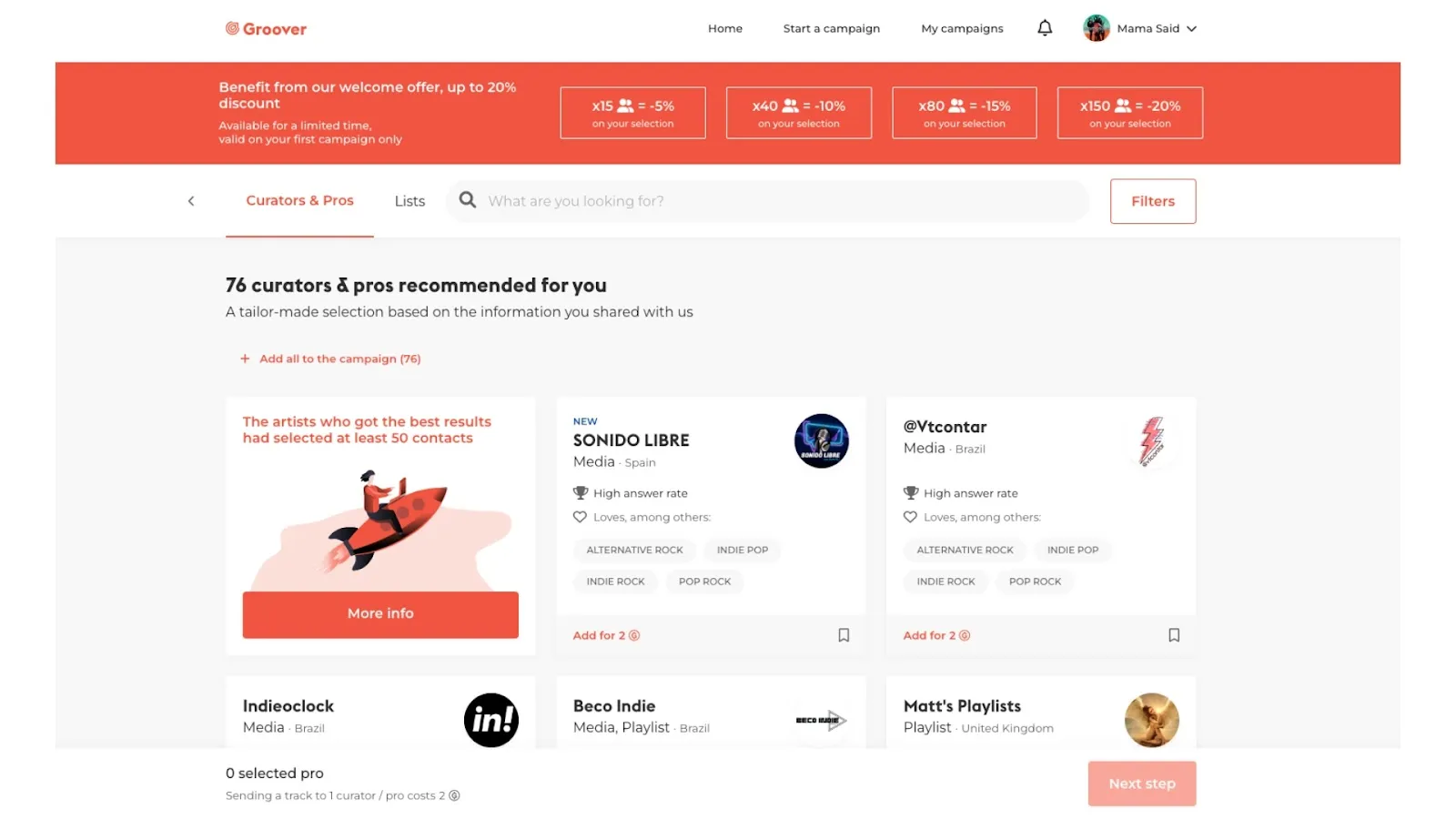Image resolution: width=1456 pixels, height=819 pixels.
Task: Bookmark the @Vtcontar curator
Action: point(1174,635)
